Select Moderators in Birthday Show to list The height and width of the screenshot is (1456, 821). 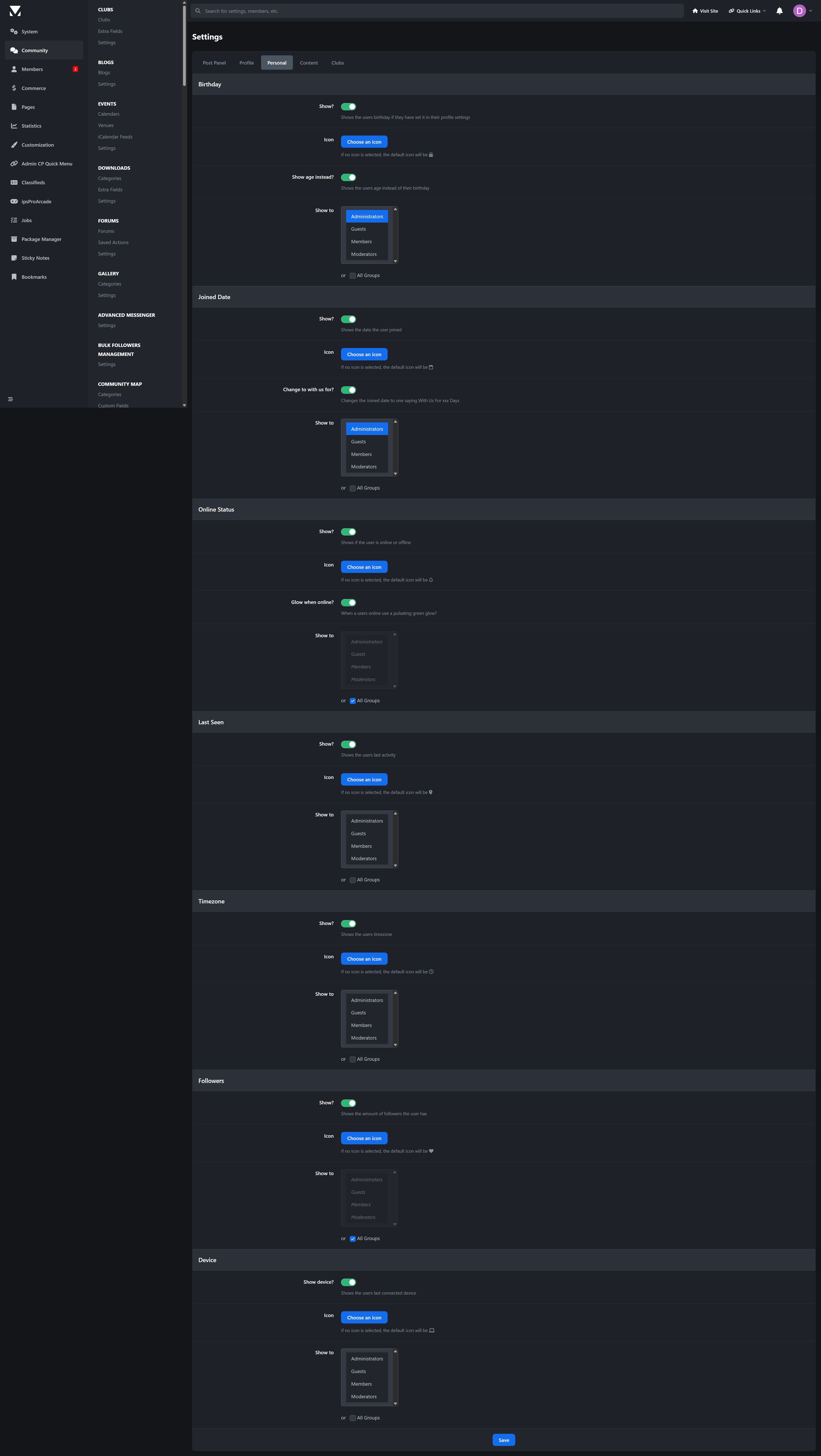pos(363,254)
